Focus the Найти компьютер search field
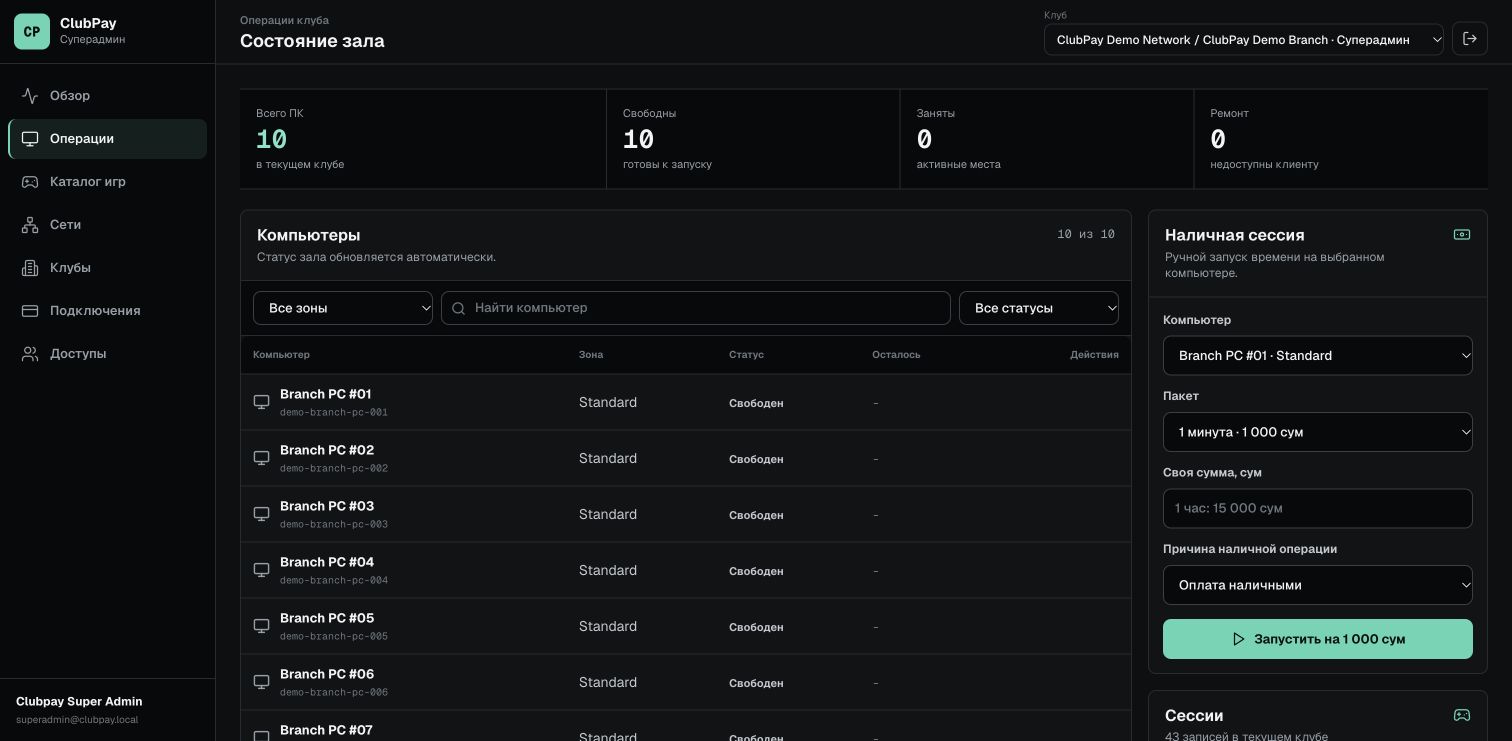 click(x=696, y=308)
